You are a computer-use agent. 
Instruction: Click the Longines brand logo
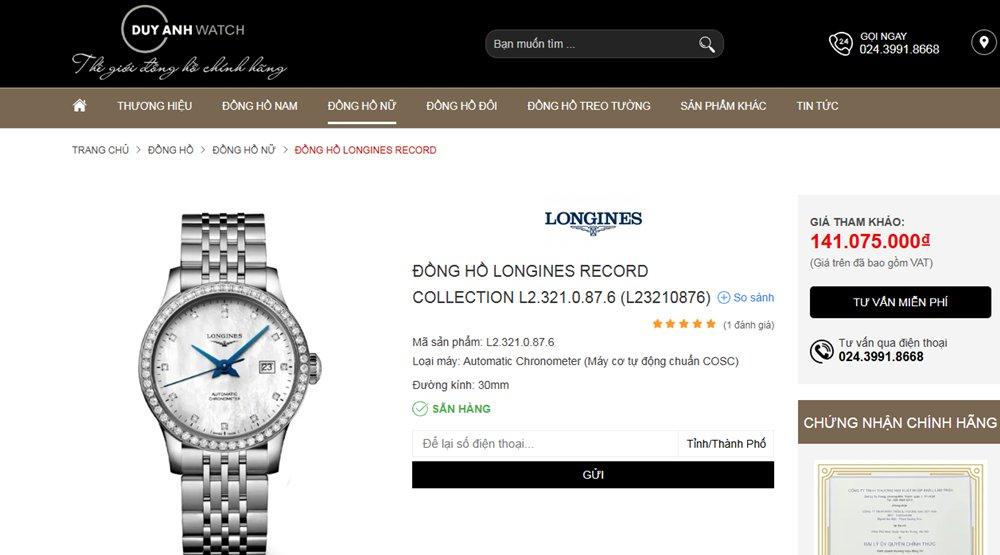coord(593,223)
